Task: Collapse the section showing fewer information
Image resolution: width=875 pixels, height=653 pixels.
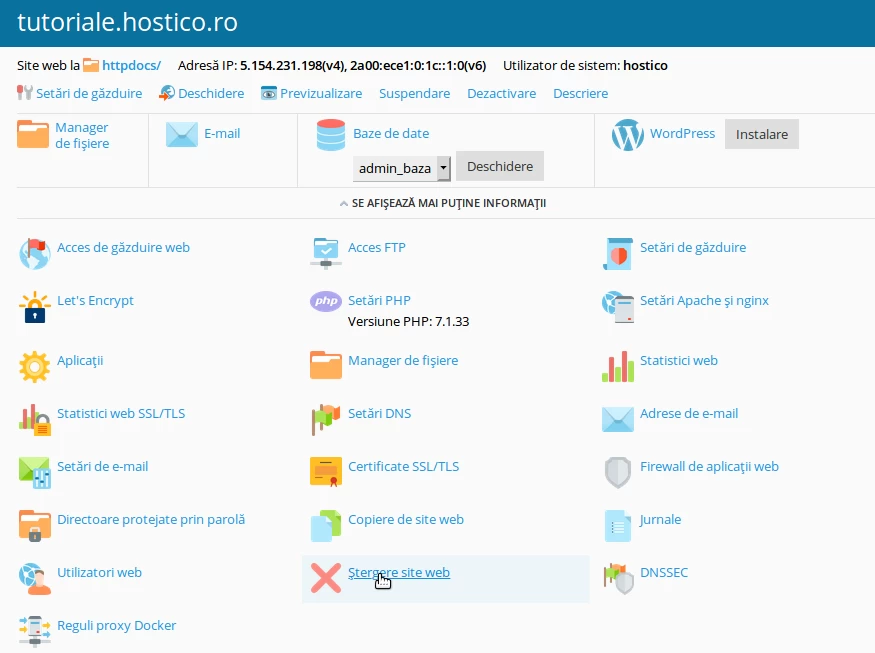Action: pyautogui.click(x=437, y=203)
